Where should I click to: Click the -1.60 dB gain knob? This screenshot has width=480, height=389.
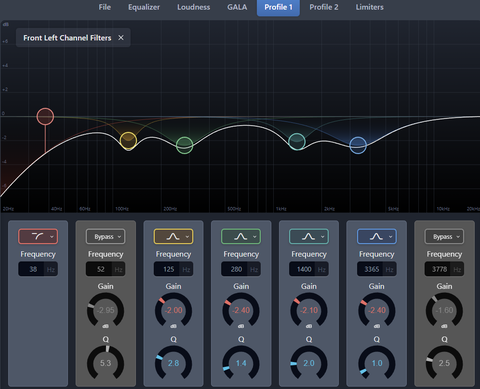pyautogui.click(x=444, y=311)
